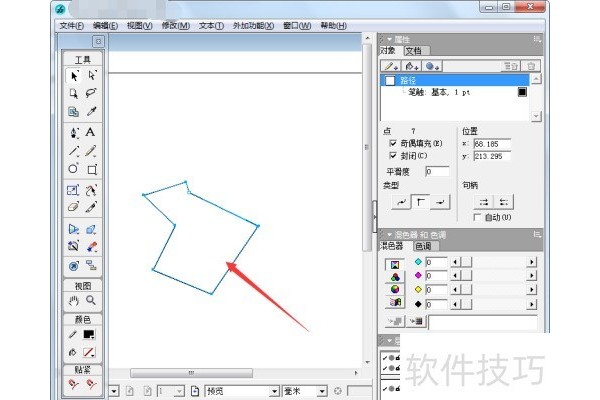Select the Extrude tool
The image size is (600, 400).
pyautogui.click(x=91, y=229)
